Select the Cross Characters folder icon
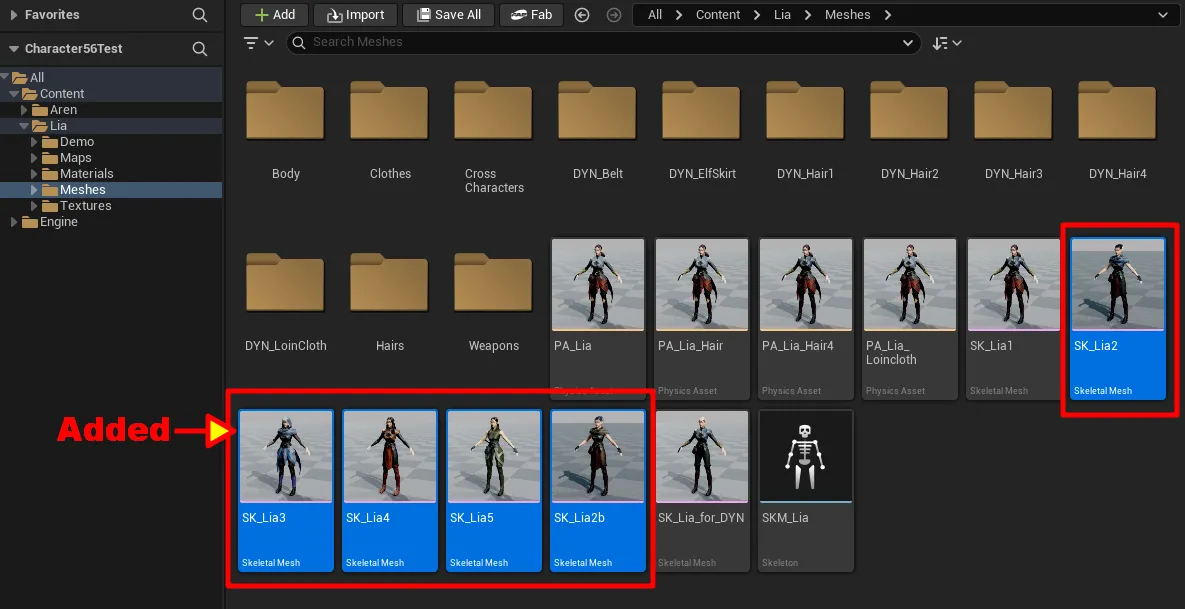This screenshot has height=609, width=1185. [493, 110]
